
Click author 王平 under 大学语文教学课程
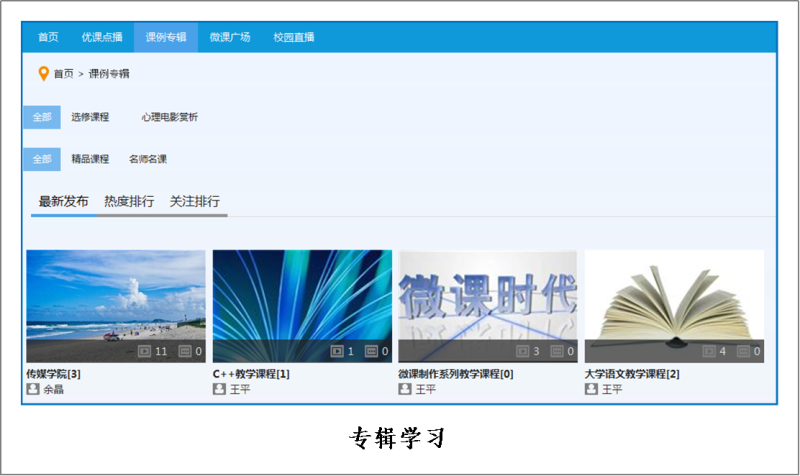pyautogui.click(x=612, y=389)
